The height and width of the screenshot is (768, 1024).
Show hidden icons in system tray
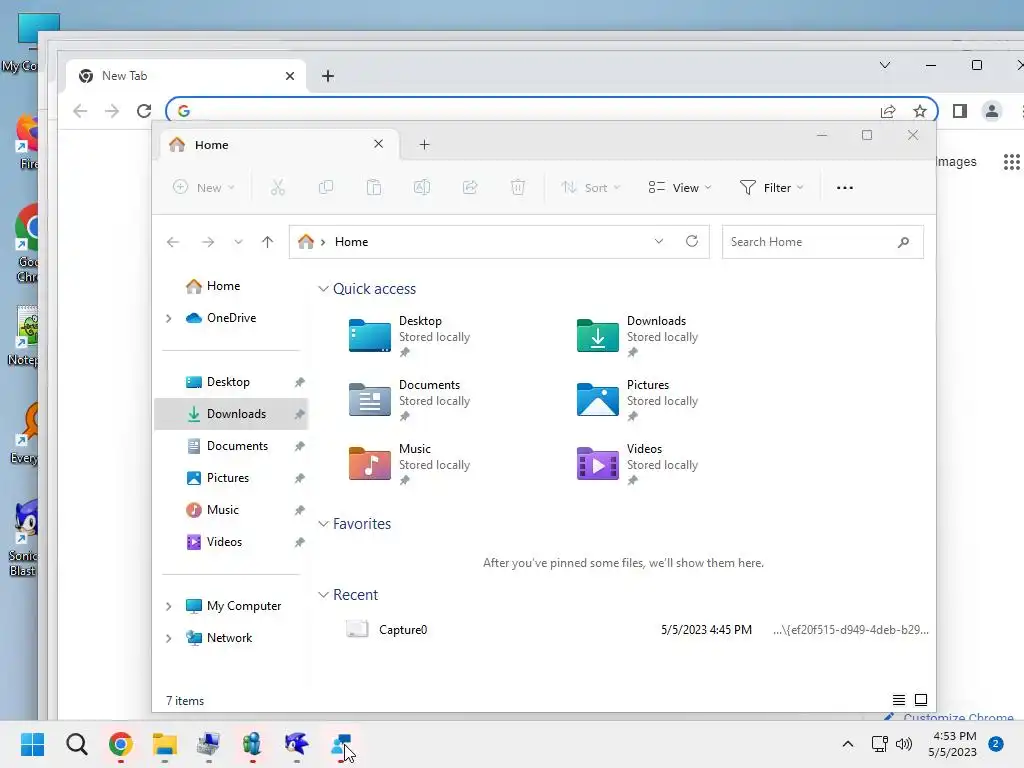point(848,744)
